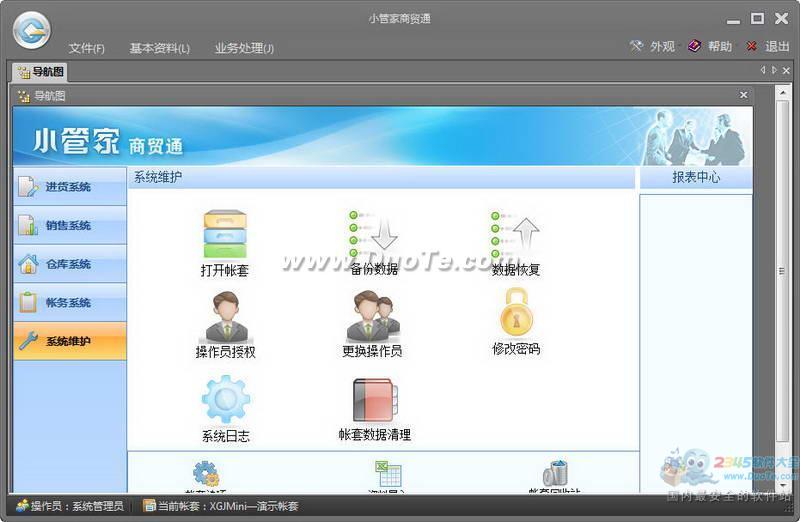
Task: Click the 系统维护 section heading
Action: coord(158,177)
